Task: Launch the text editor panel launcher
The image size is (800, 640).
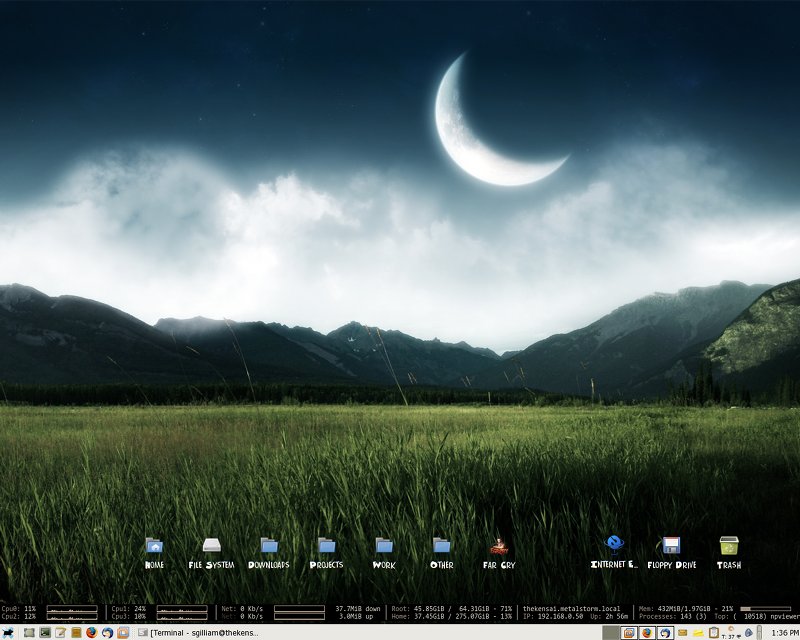Action: tap(60, 633)
